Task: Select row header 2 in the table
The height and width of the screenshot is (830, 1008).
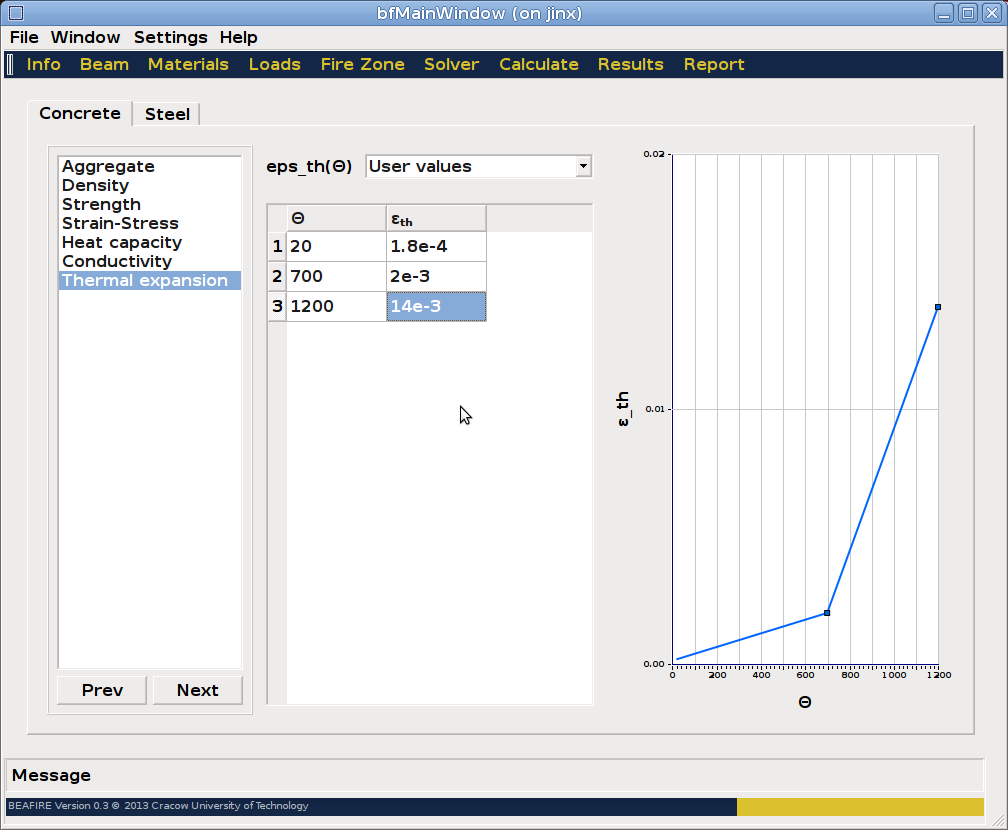Action: tap(277, 276)
